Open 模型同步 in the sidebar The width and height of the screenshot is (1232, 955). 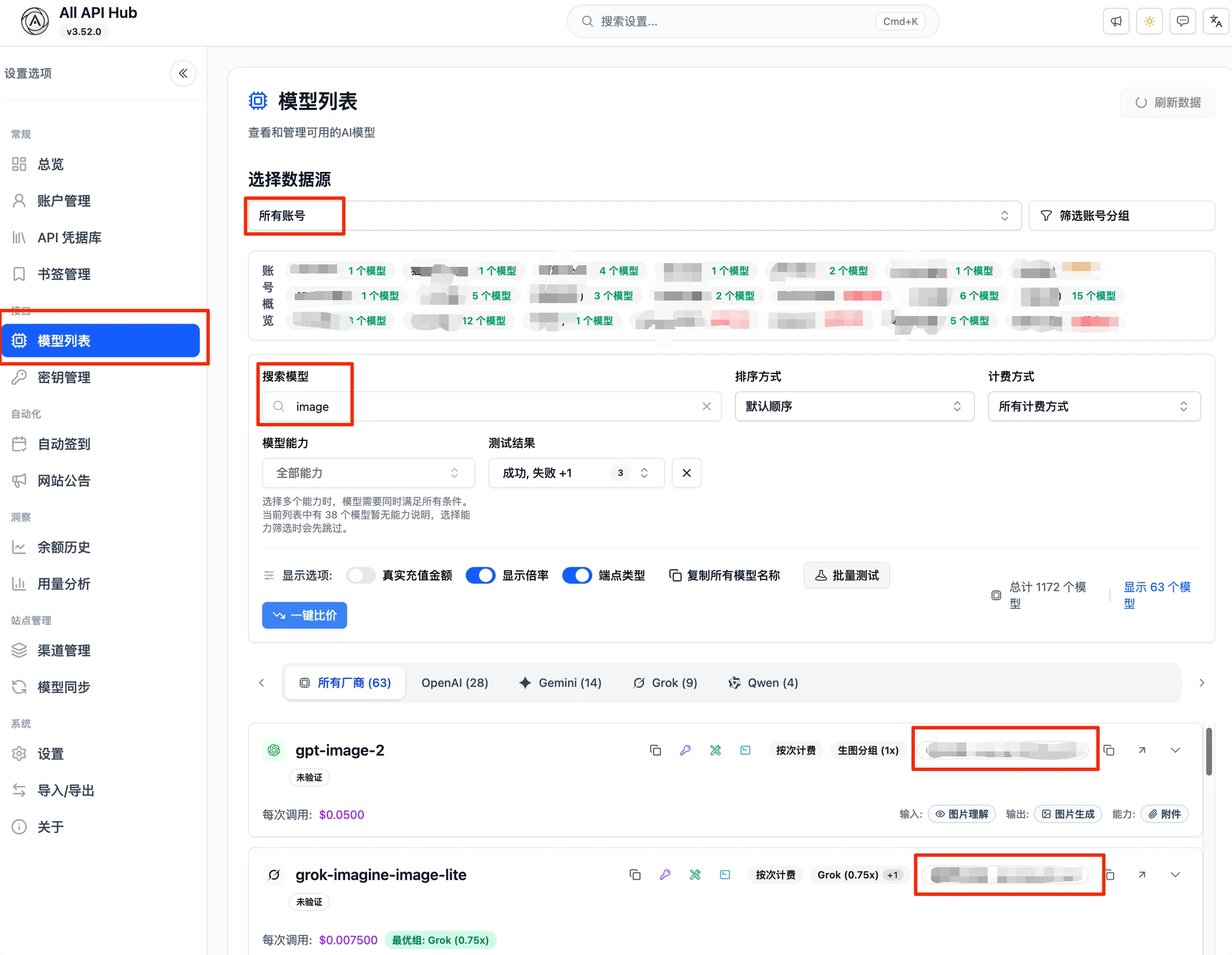click(101, 687)
